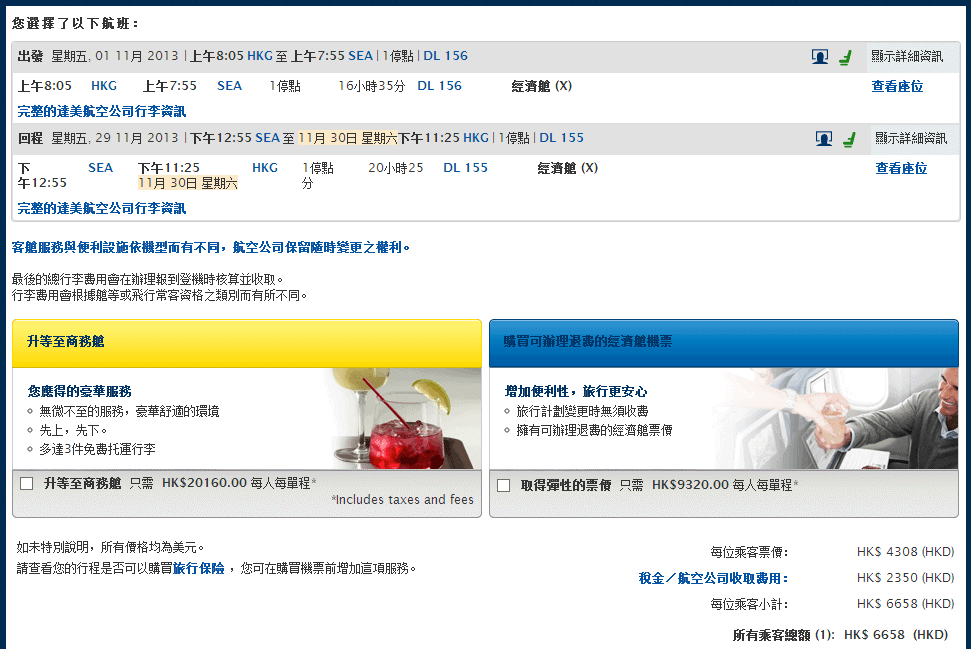Open baggage info link under departure flight
The image size is (971, 649).
pos(102,112)
